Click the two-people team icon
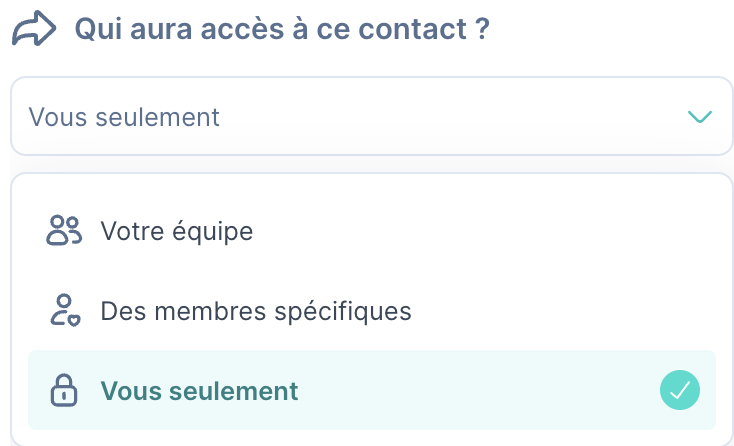Image resolution: width=734 pixels, height=446 pixels. coord(64,230)
